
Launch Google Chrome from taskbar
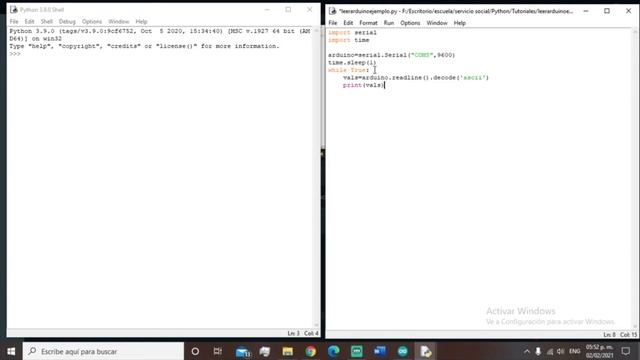pyautogui.click(x=311, y=351)
